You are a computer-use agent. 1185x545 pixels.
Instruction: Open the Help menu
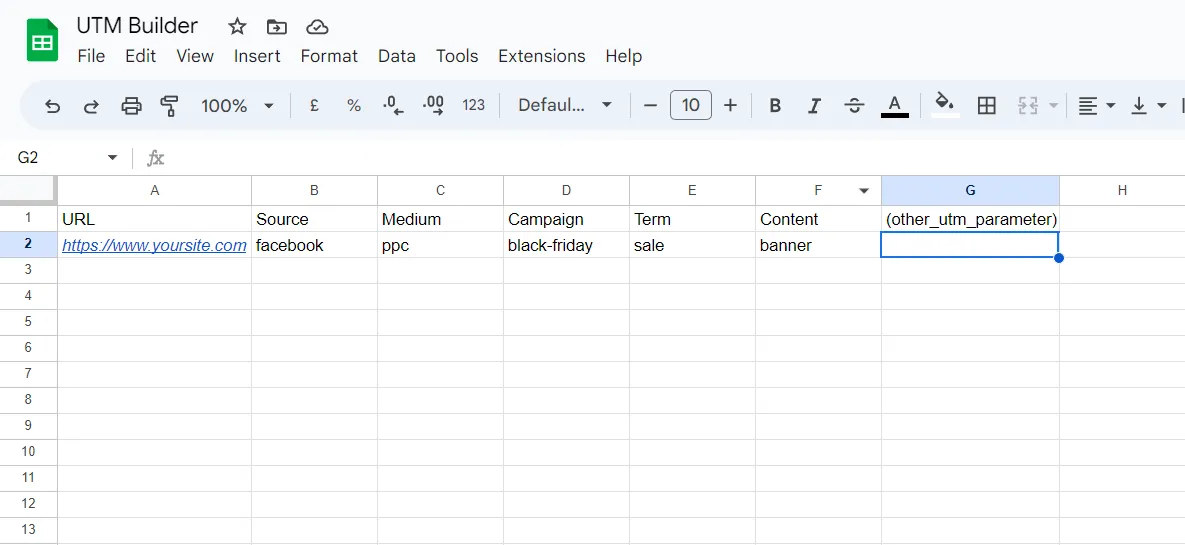click(x=623, y=56)
